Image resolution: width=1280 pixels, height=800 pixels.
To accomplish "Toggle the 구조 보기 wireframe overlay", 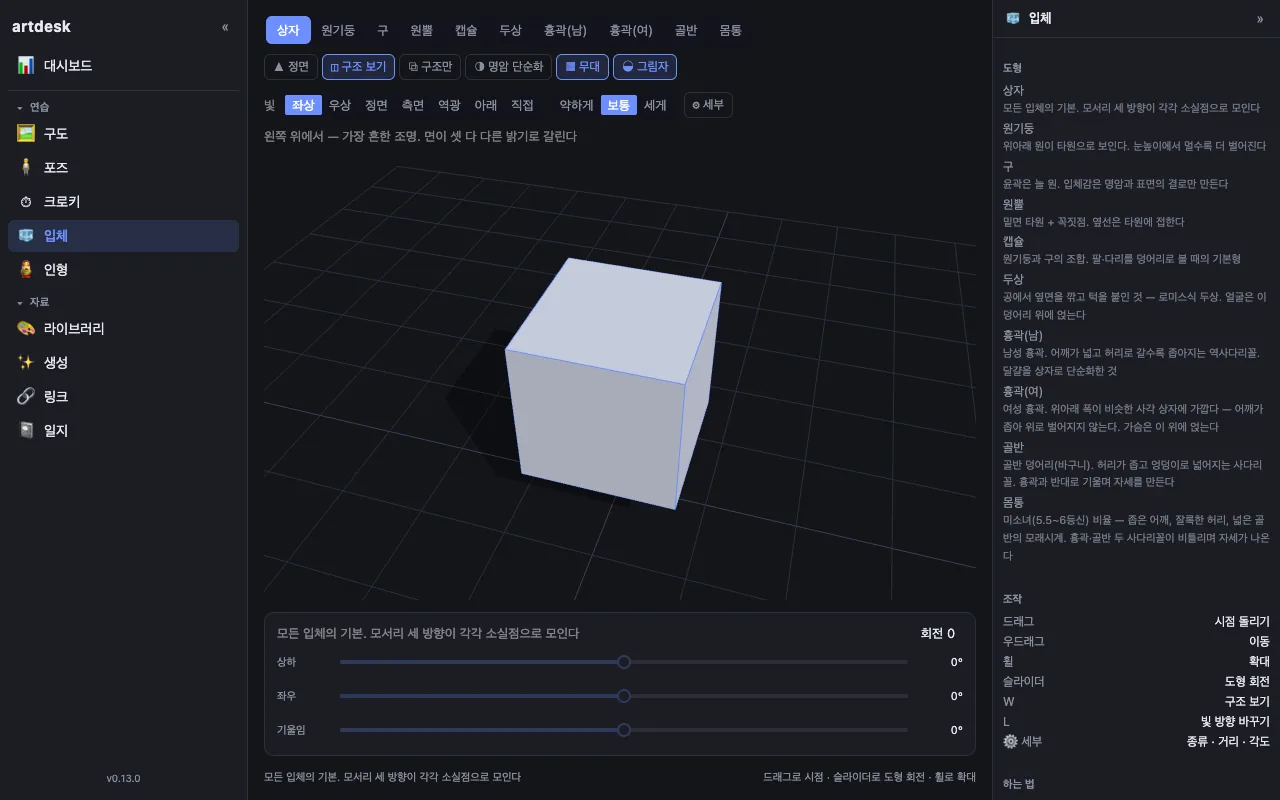I will tap(358, 67).
